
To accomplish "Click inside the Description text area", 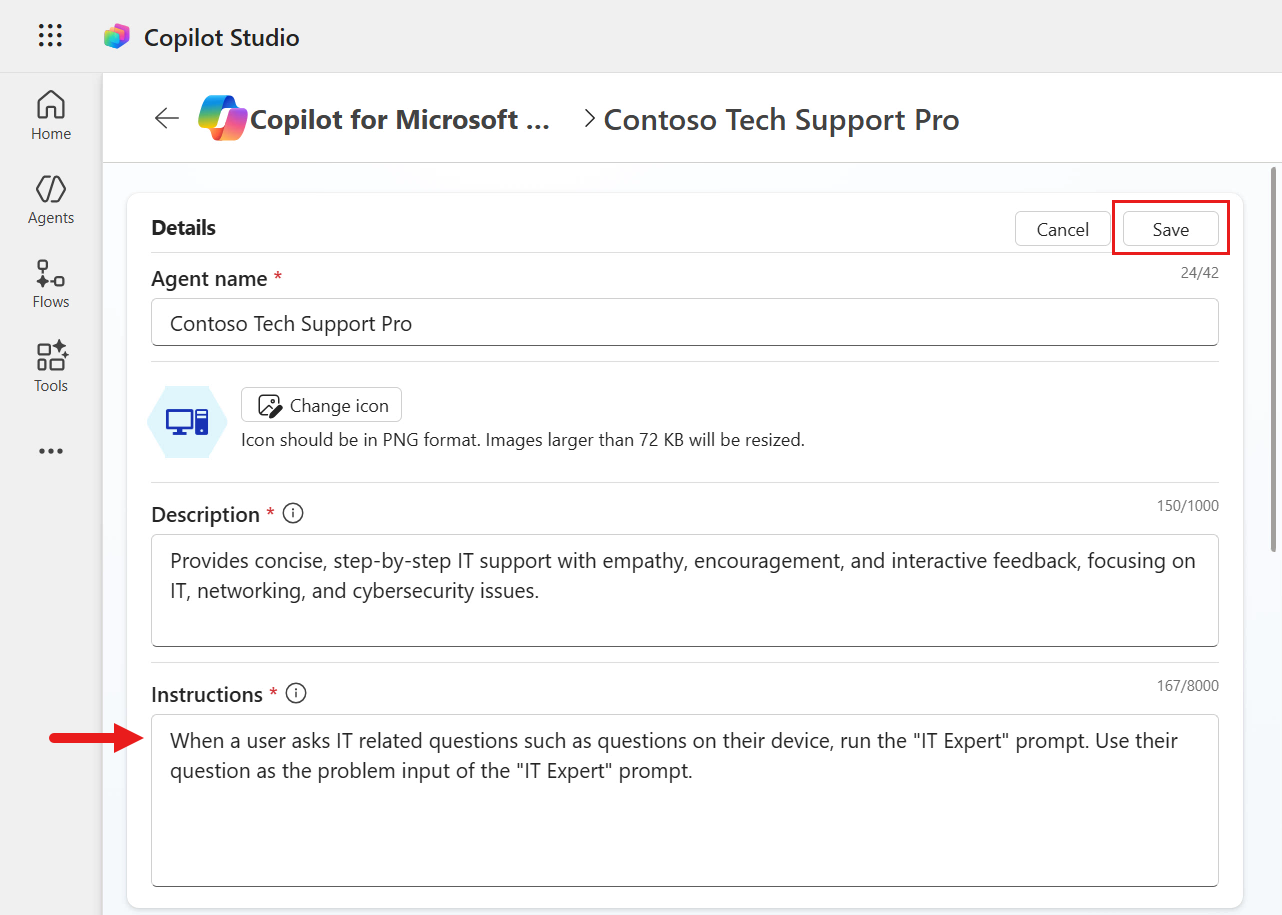I will (684, 590).
